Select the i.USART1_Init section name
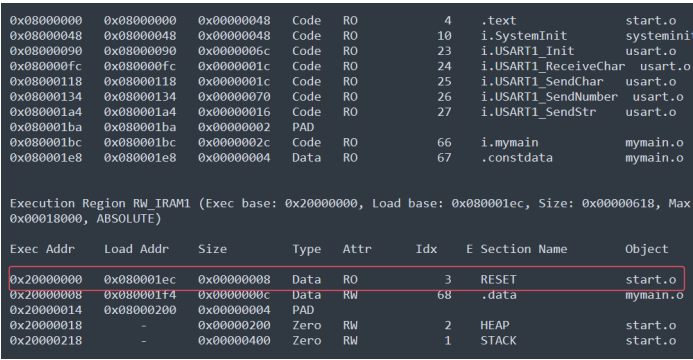Viewport: 693px width, 360px height. click(527, 51)
